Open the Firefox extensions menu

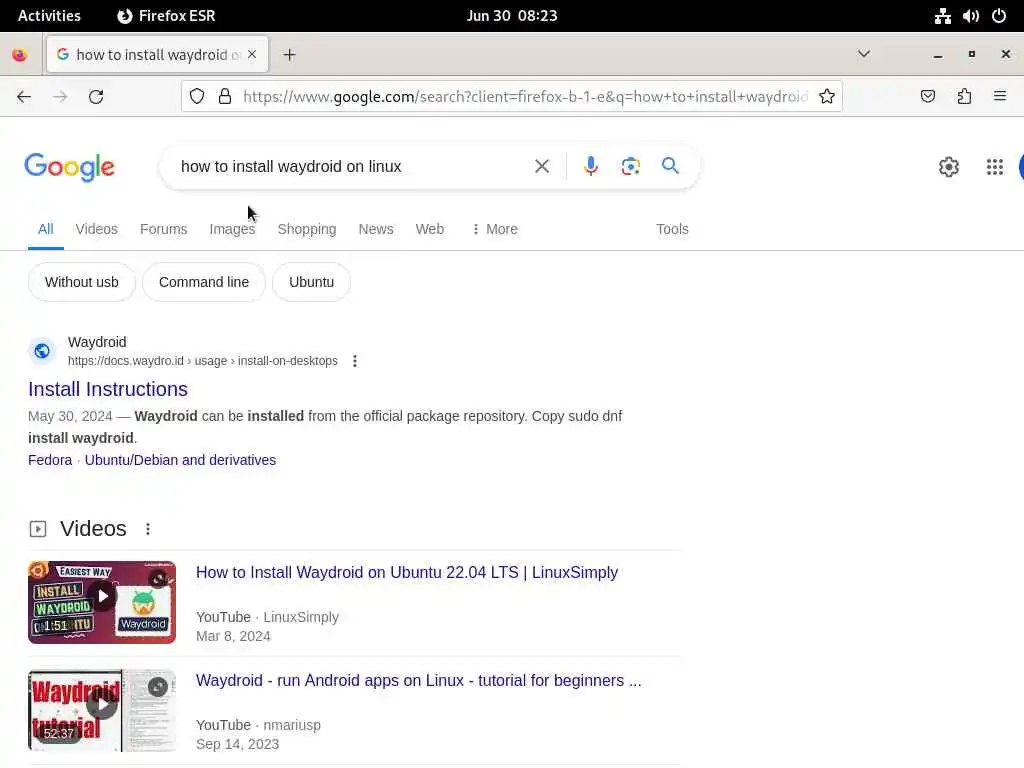(964, 97)
